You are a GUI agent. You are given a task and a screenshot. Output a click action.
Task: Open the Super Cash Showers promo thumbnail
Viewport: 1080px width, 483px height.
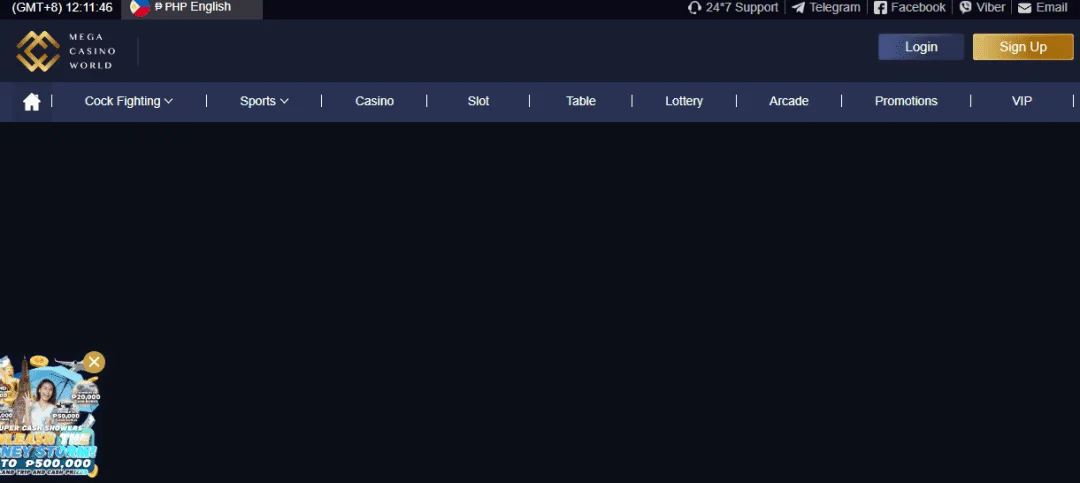pyautogui.click(x=48, y=418)
